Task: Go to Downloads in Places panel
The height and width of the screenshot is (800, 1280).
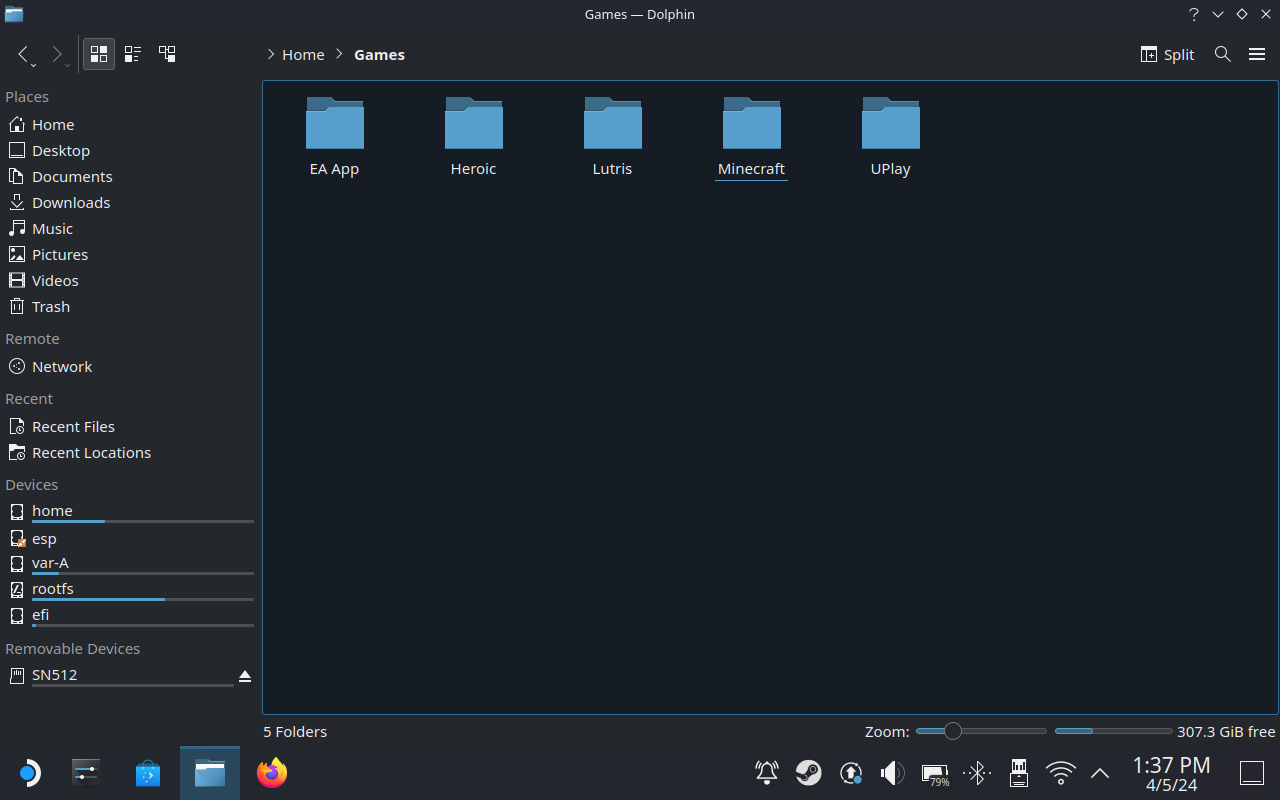Action: 70,202
